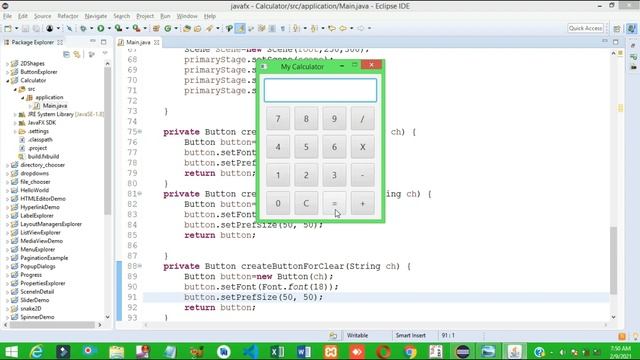Click the C clear calculator button
This screenshot has height=360, width=640.
coord(306,203)
